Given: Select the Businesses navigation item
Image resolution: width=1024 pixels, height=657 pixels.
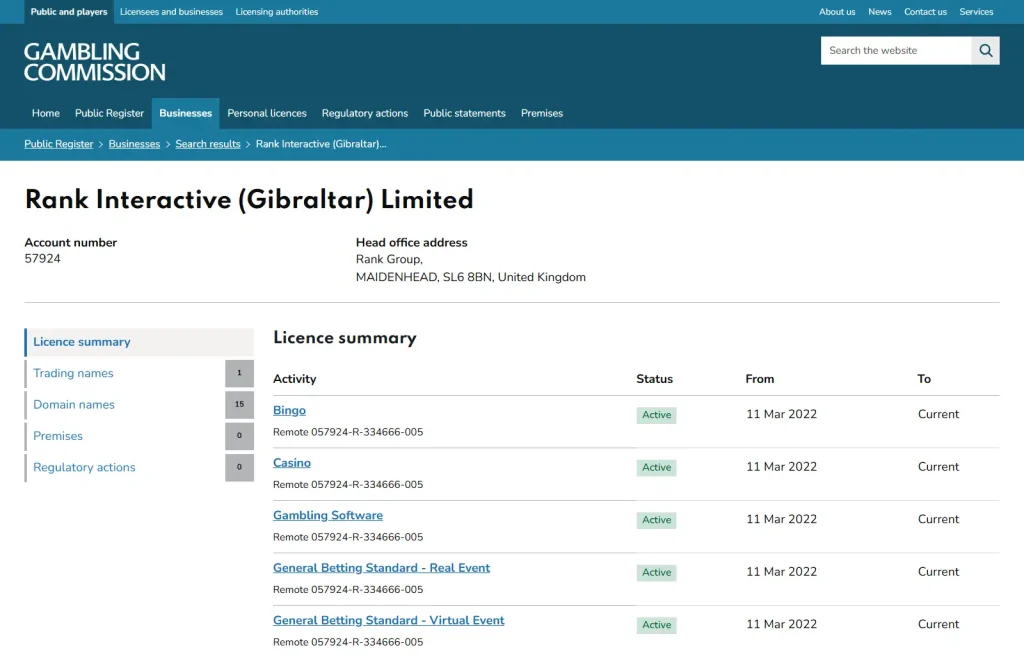Looking at the screenshot, I should [185, 113].
